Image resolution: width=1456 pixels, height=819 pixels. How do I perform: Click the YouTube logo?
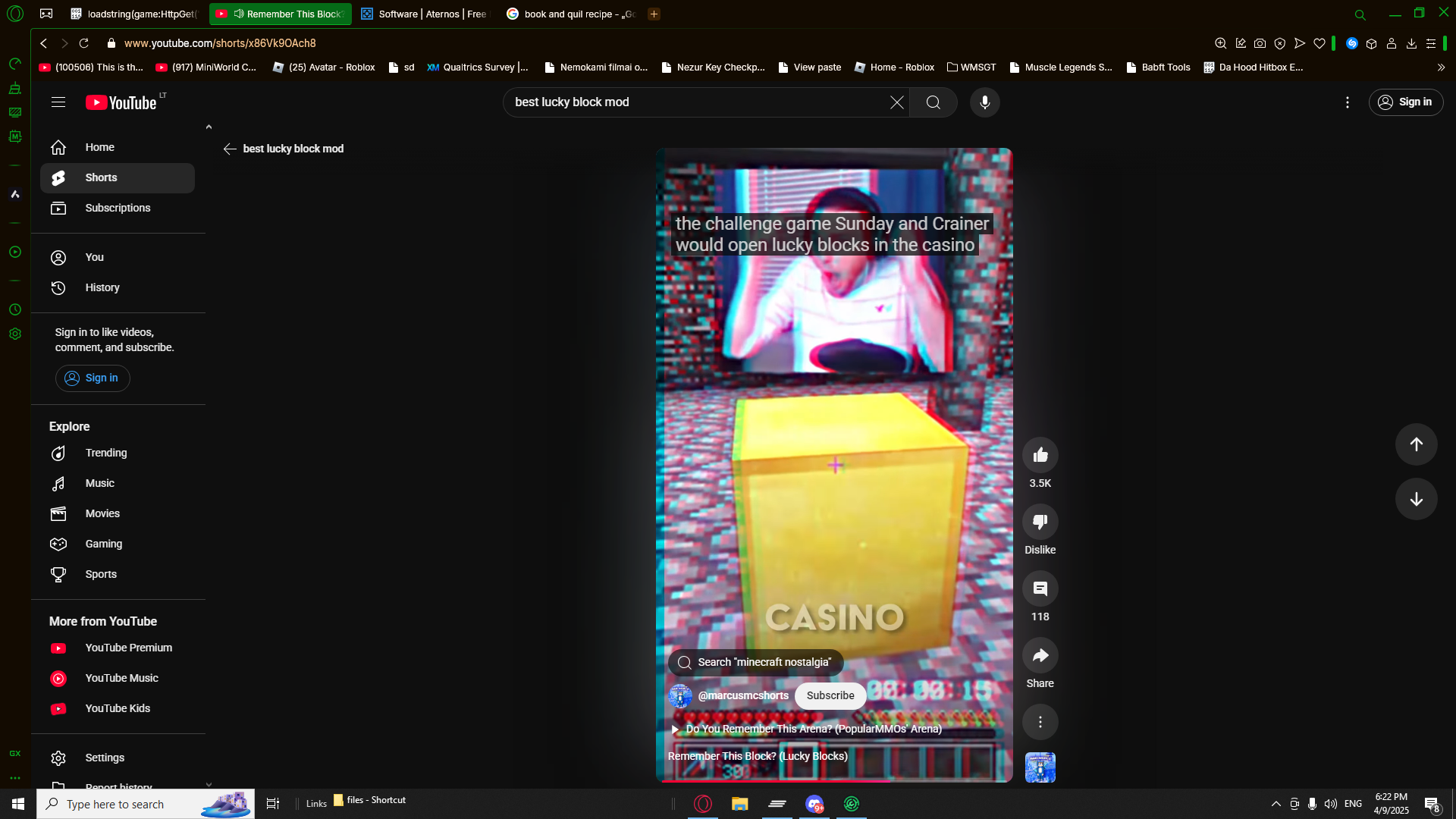coord(121,102)
